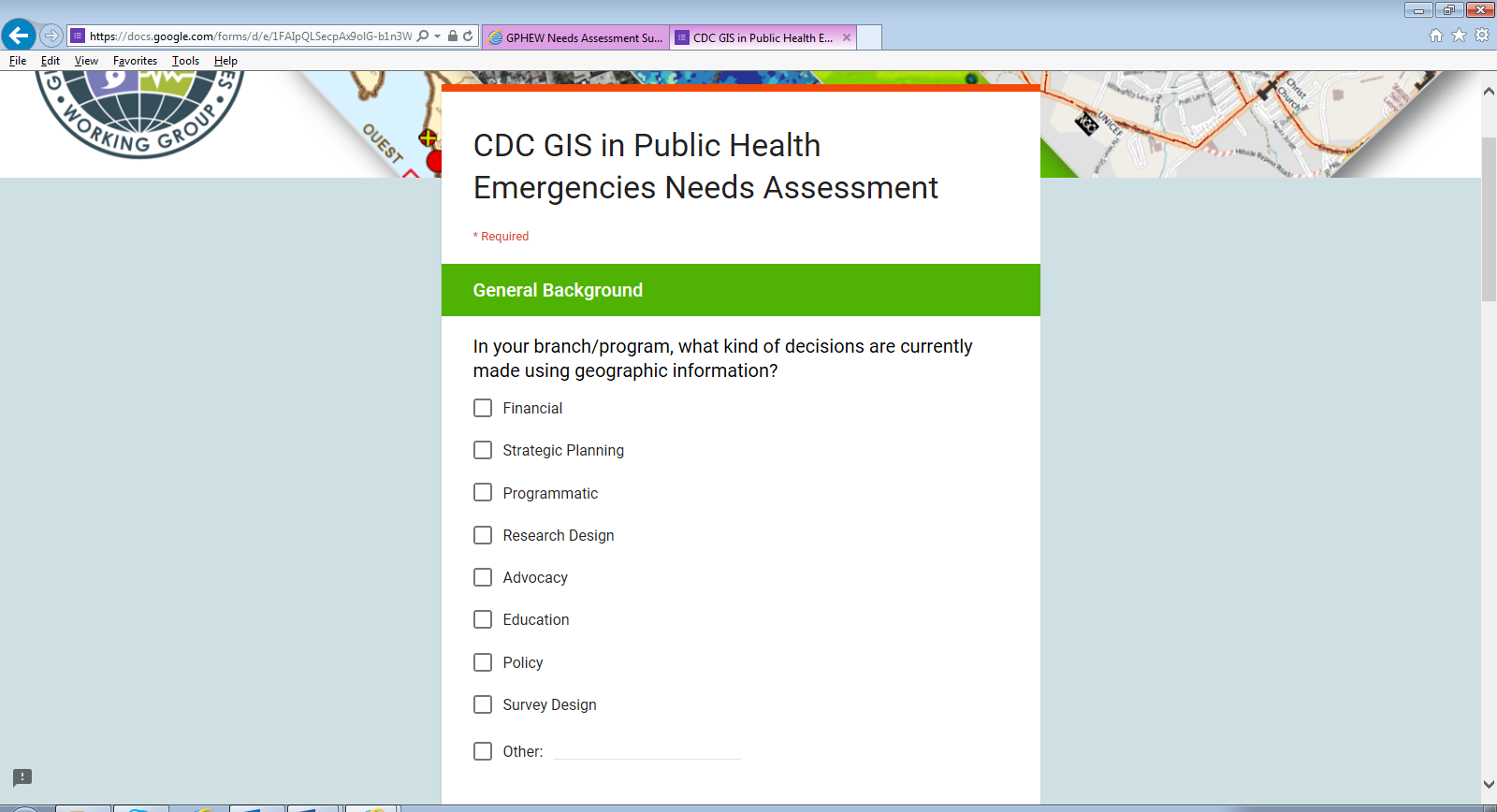The image size is (1497, 812).
Task: Open a new blank tab button
Action: (869, 37)
